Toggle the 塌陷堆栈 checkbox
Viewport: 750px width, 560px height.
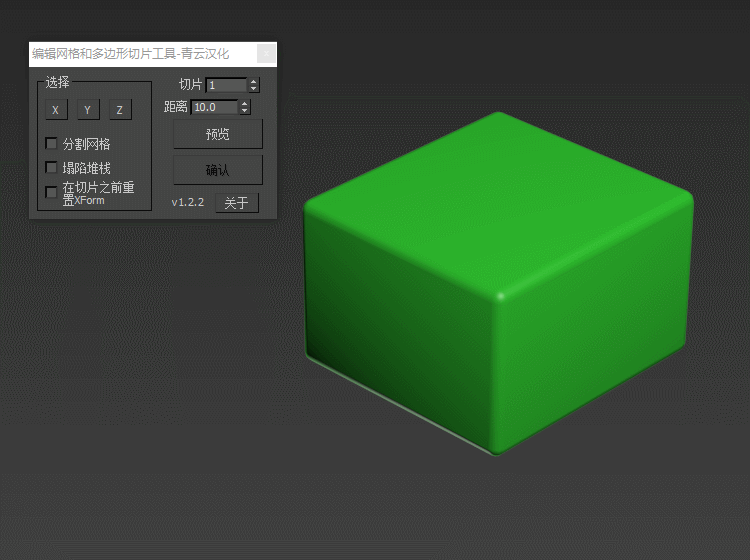[x=52, y=168]
